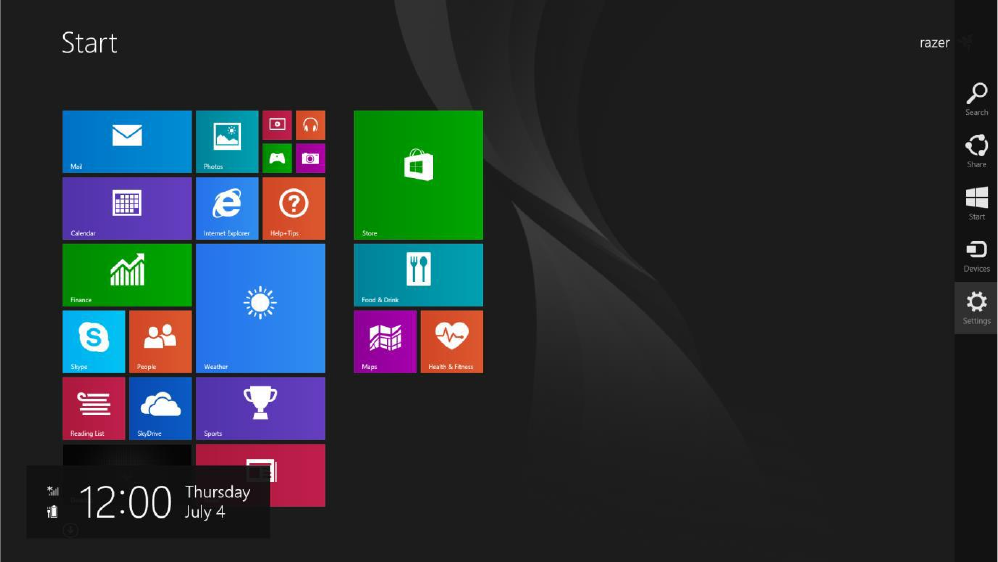Click the Start heading text
Image resolution: width=998 pixels, height=562 pixels.
pos(89,43)
